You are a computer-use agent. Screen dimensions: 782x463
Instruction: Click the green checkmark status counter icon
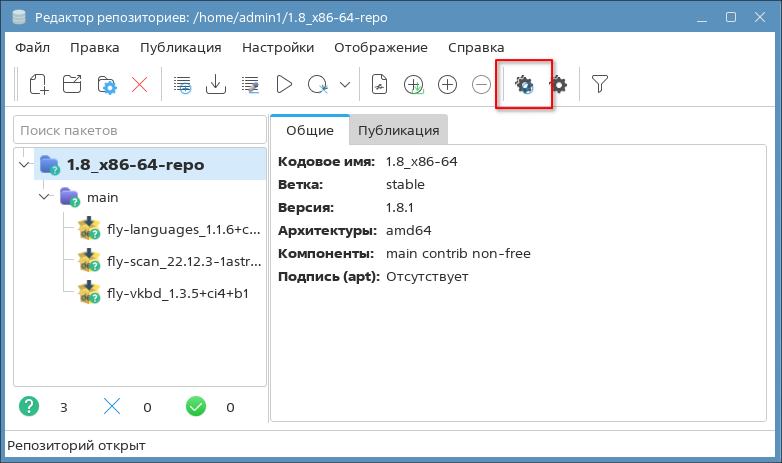(x=195, y=407)
